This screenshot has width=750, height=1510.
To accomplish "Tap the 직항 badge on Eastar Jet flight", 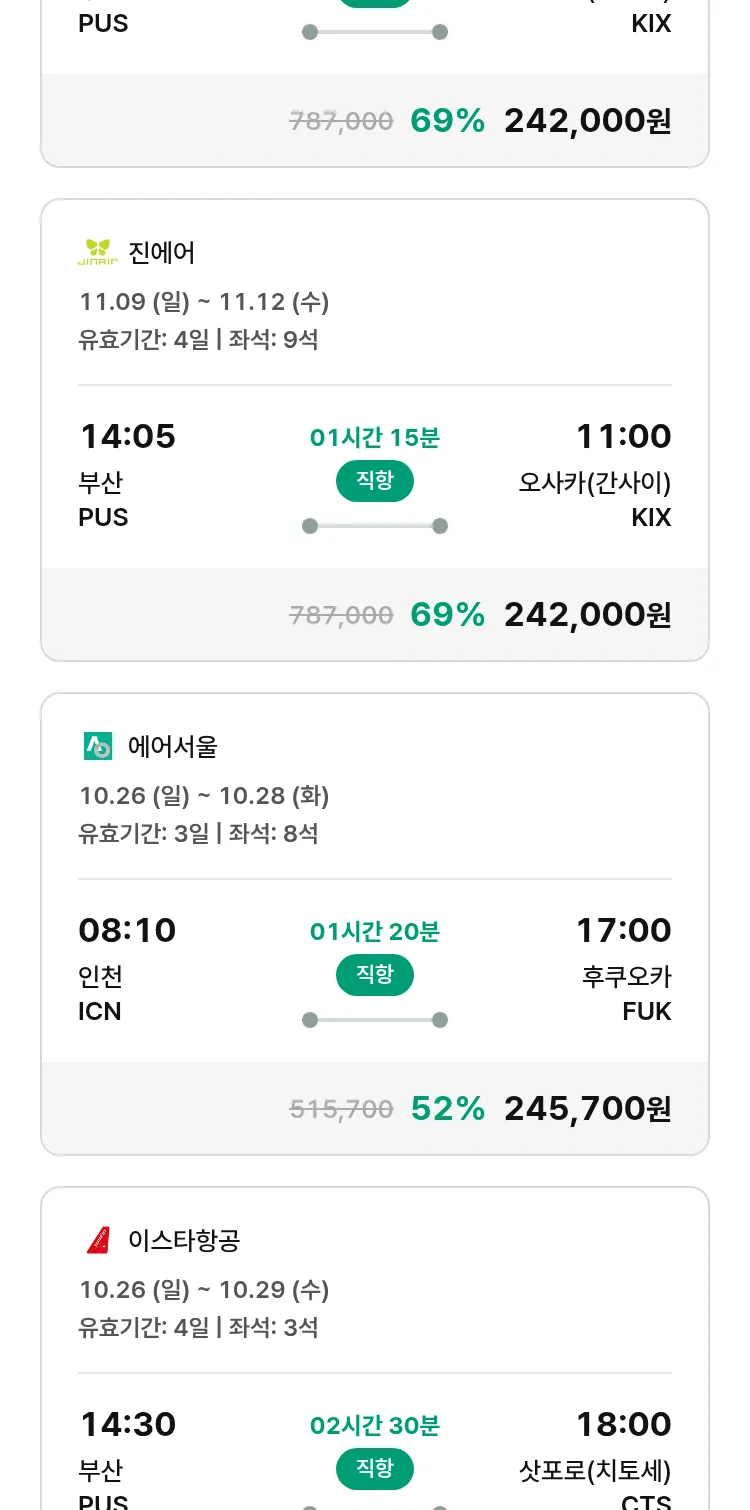I will [375, 1469].
